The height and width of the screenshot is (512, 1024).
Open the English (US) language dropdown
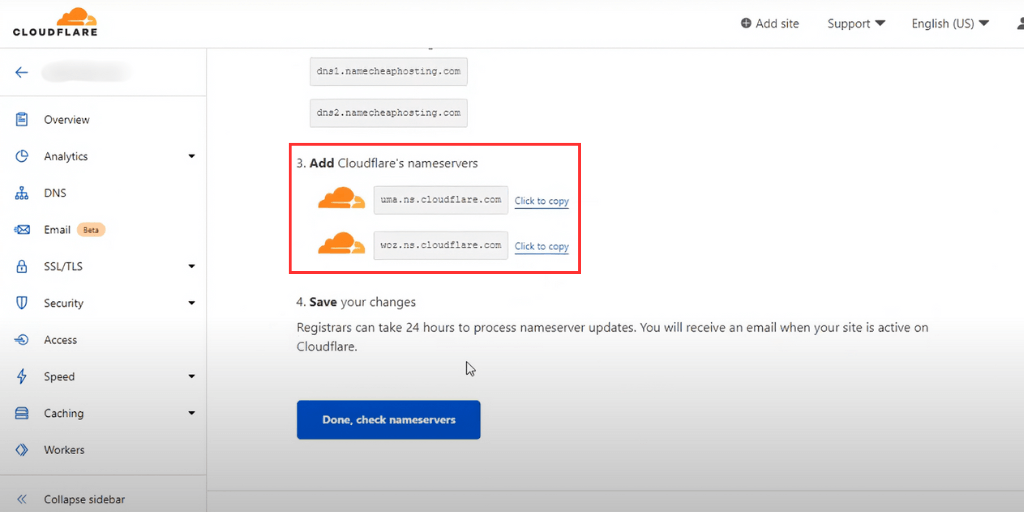(950, 24)
